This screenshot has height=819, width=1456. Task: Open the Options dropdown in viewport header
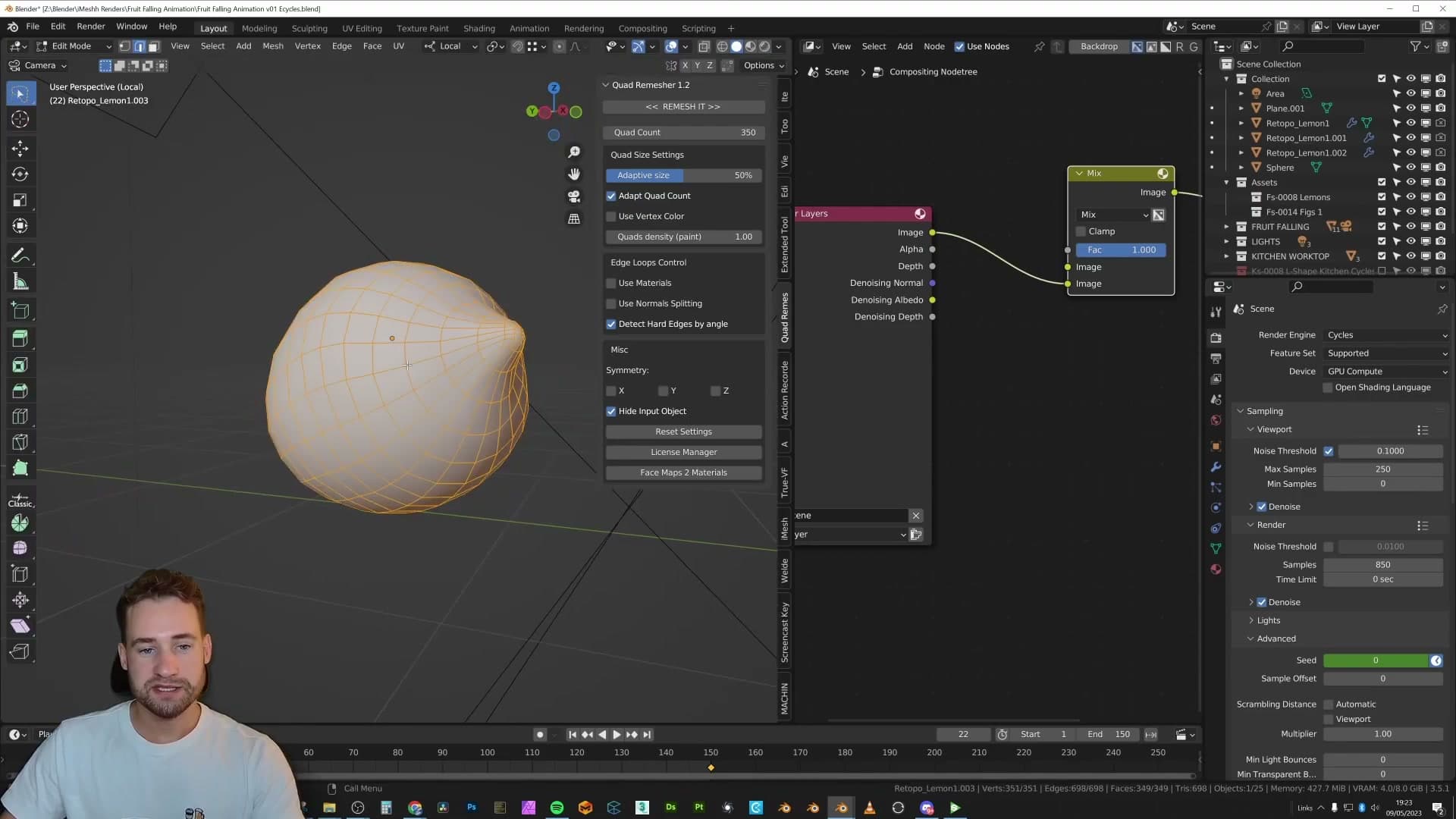click(x=764, y=65)
